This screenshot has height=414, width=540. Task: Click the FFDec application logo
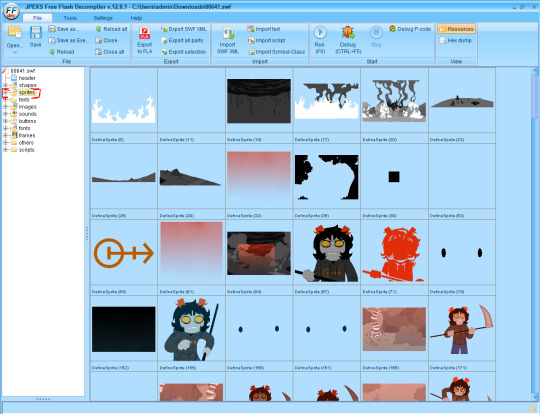(11, 11)
